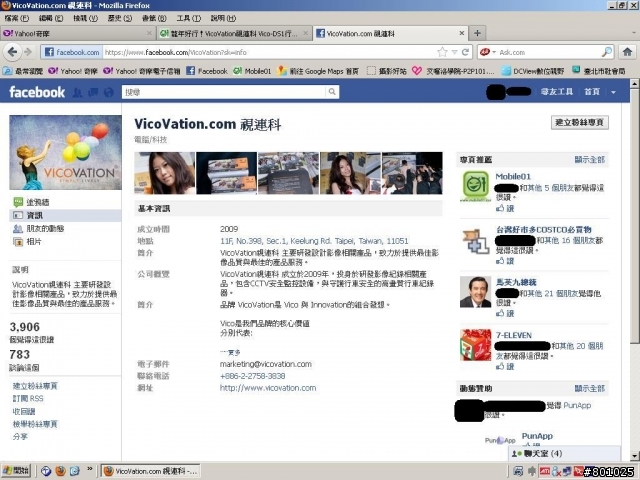Switch to the Vico-DS1 Mobile01 tab

234,33
